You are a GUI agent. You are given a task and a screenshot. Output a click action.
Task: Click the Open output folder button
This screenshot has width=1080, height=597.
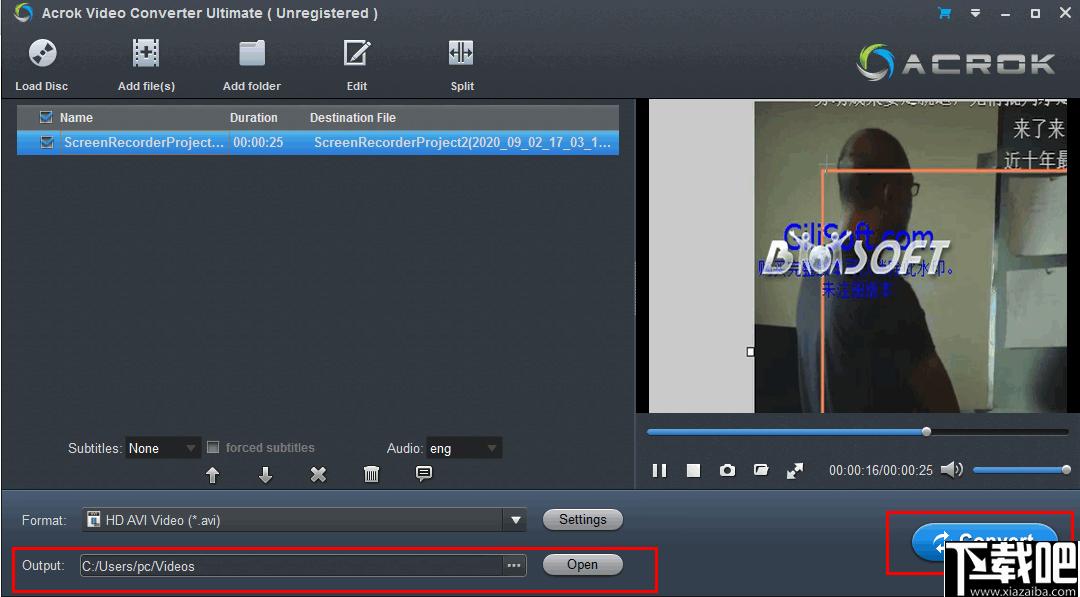tap(583, 565)
